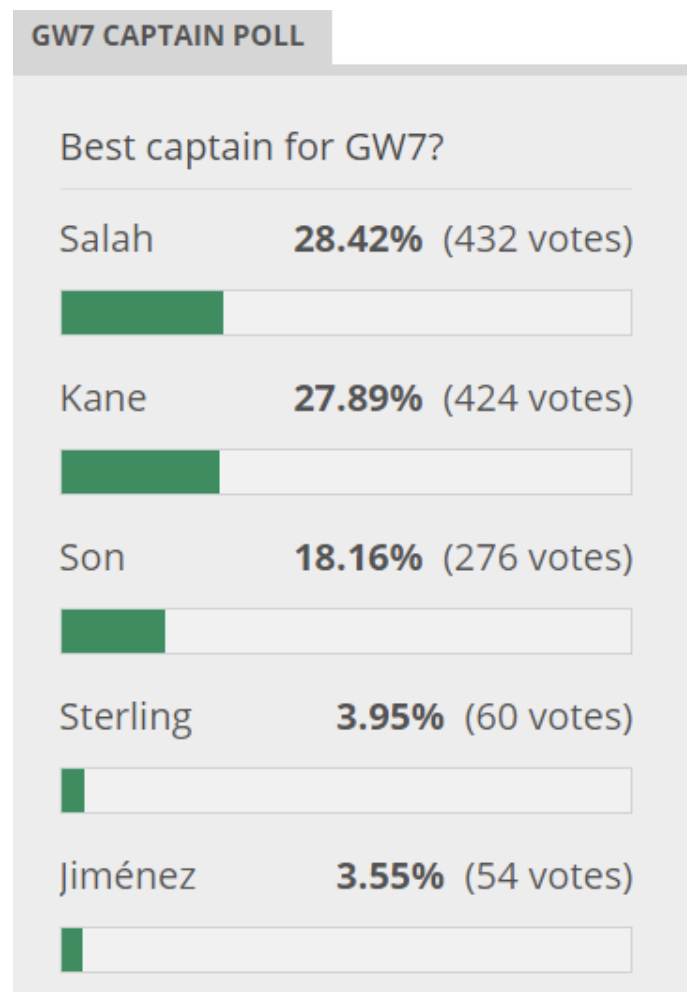Click the (54 votes) count for Jiménez
Viewport: 696px width, 1004px height.
pos(549,876)
